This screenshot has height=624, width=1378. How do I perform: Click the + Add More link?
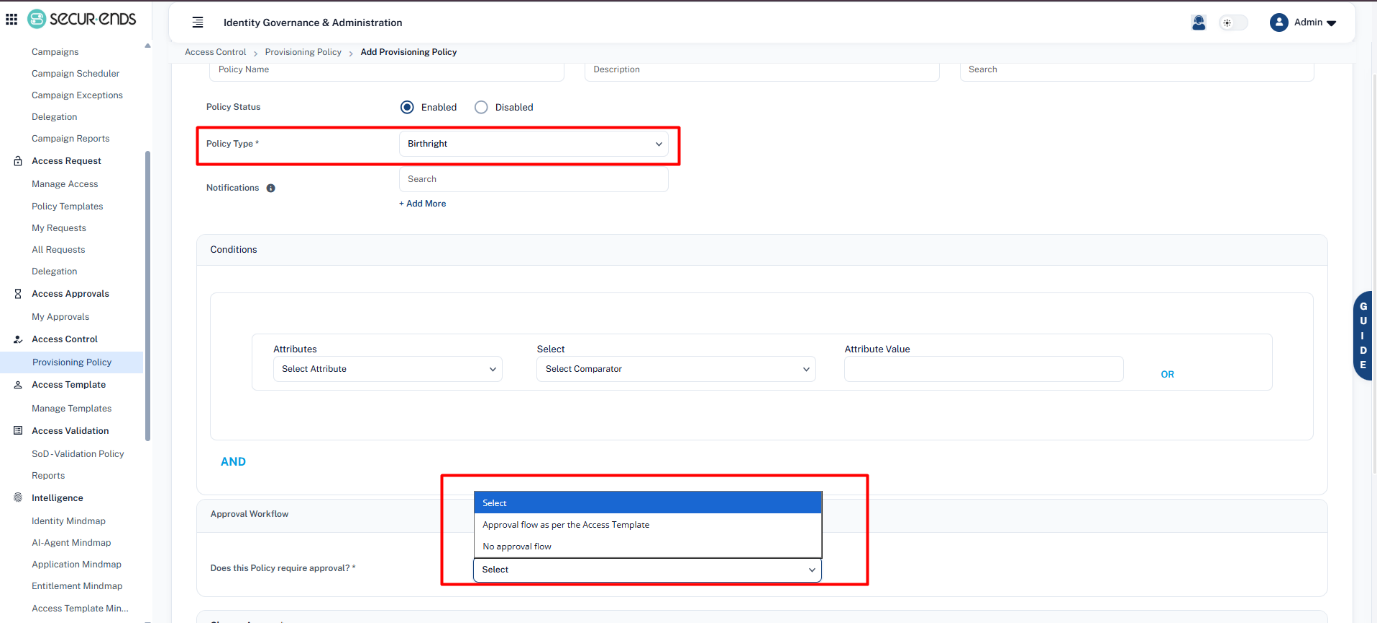tap(423, 204)
